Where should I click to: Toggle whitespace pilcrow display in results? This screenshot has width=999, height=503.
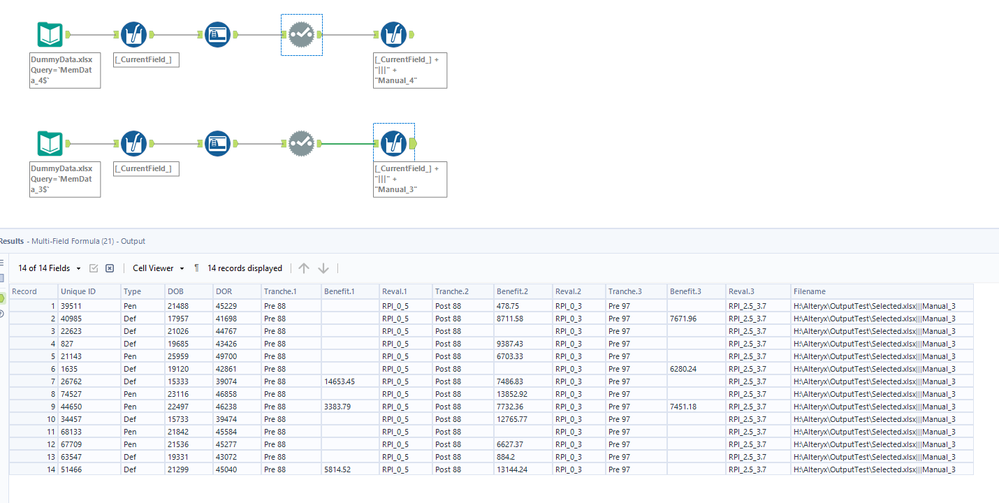click(x=196, y=268)
